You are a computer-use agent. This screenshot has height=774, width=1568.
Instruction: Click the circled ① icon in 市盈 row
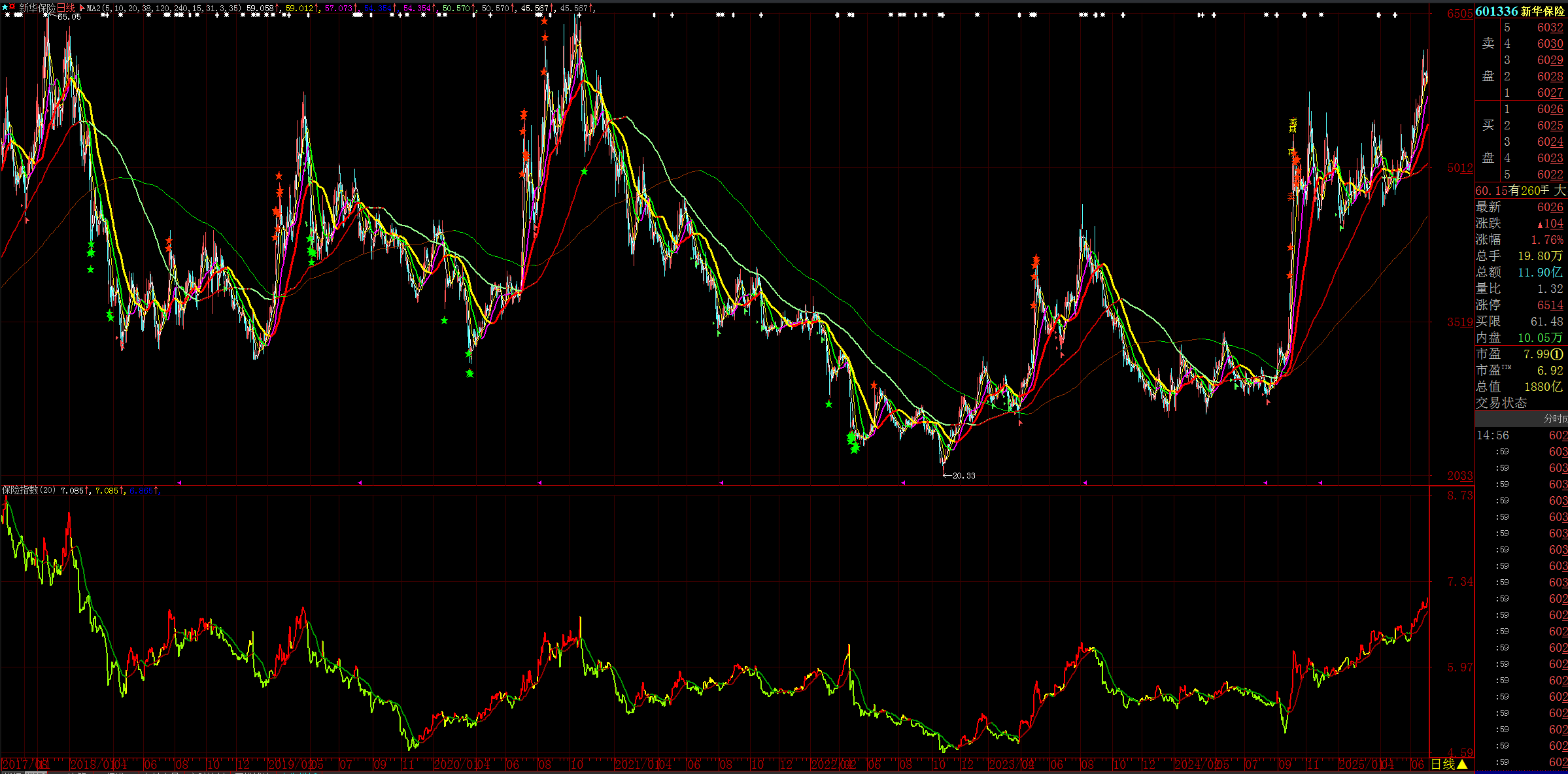1557,354
